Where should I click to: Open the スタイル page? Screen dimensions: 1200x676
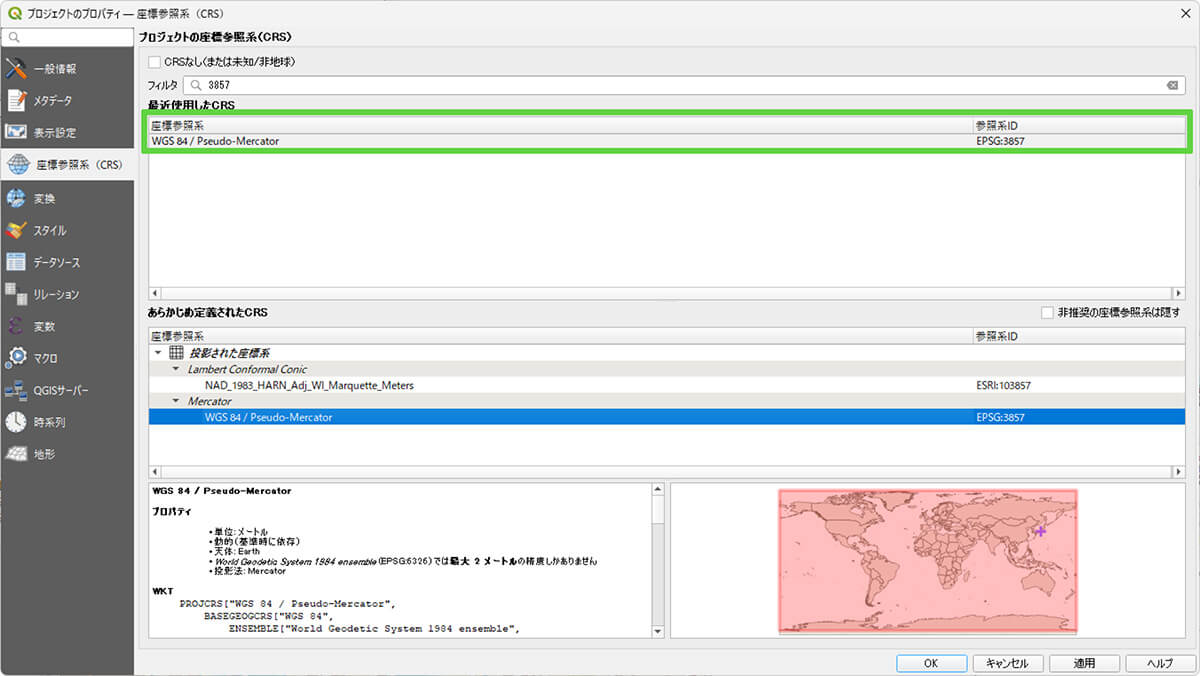(x=66, y=230)
